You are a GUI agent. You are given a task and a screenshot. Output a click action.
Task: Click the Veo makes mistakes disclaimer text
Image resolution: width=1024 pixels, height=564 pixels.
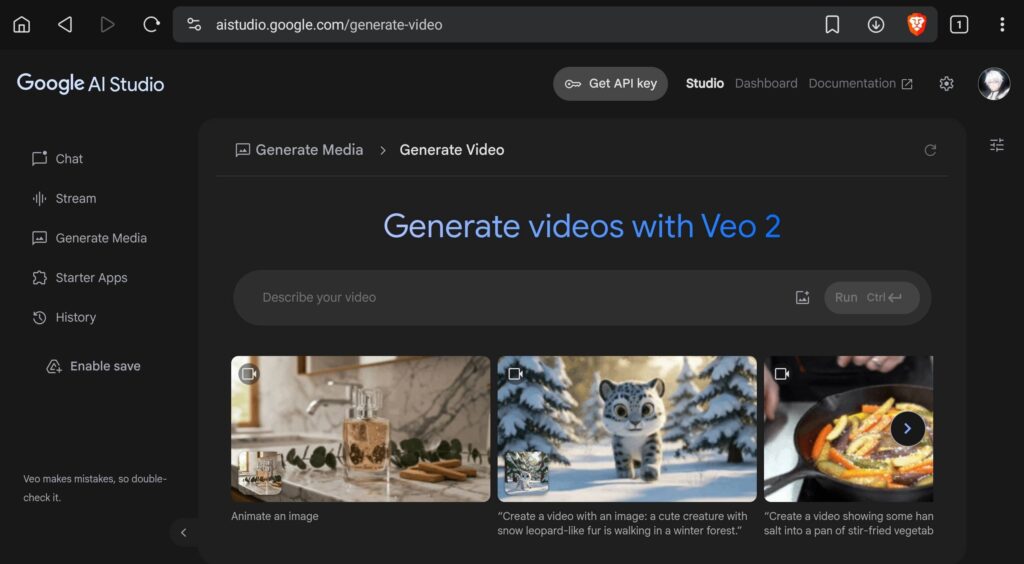pos(95,488)
